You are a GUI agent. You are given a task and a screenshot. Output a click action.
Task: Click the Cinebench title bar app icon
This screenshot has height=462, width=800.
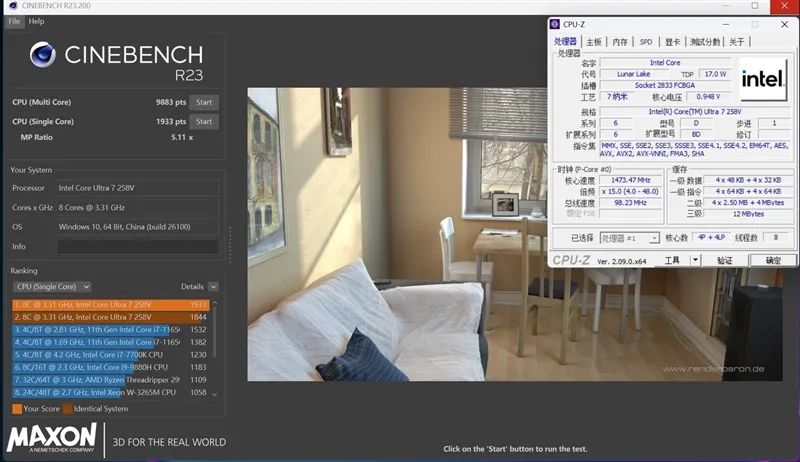(x=13, y=6)
